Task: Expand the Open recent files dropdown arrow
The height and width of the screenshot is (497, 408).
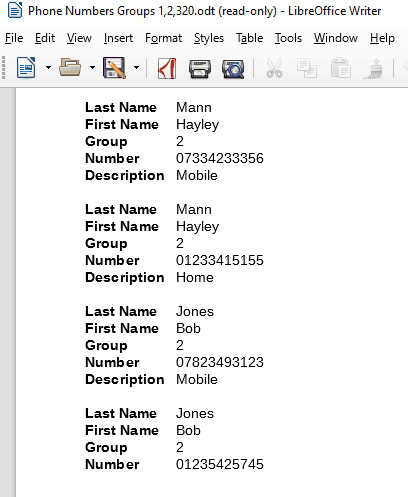Action: point(92,68)
